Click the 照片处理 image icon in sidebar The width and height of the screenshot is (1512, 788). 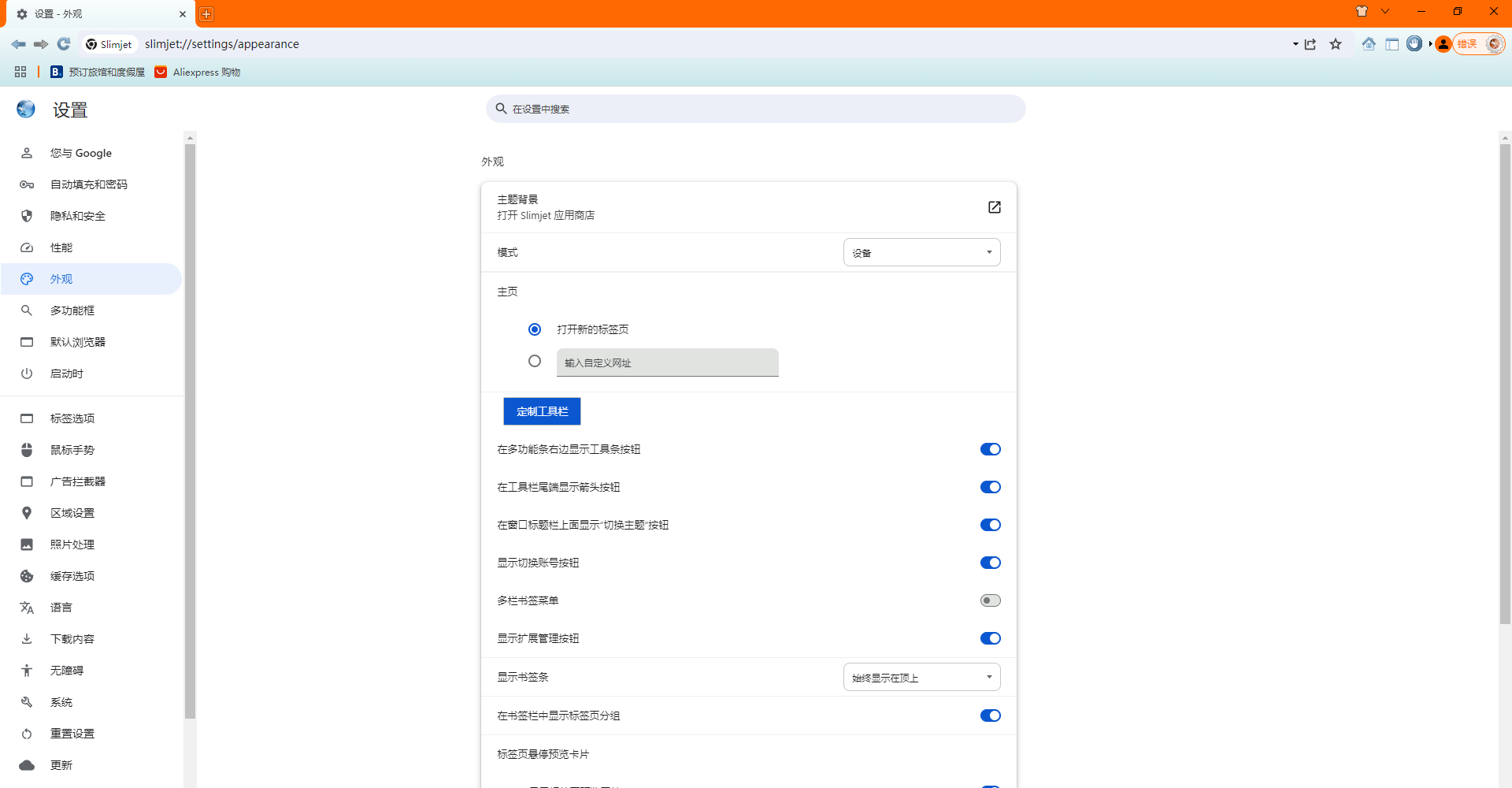click(27, 545)
